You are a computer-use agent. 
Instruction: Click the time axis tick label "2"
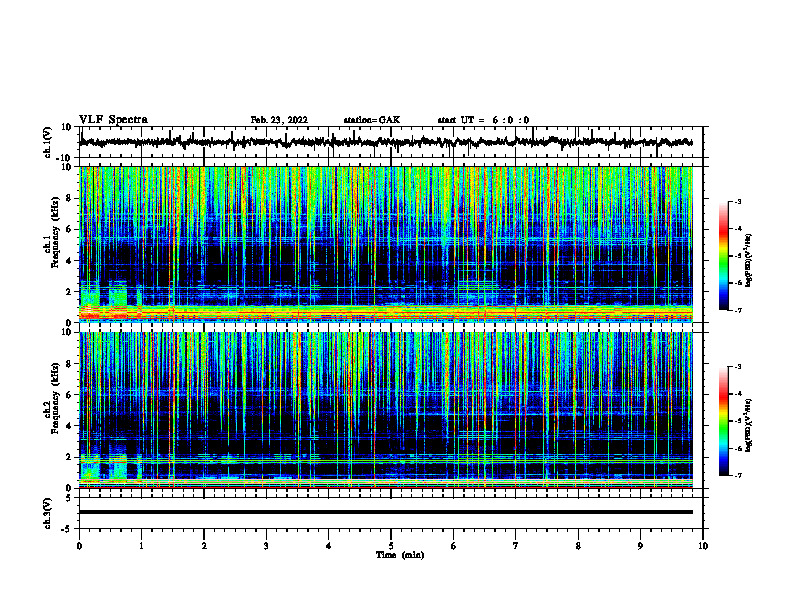tap(204, 546)
